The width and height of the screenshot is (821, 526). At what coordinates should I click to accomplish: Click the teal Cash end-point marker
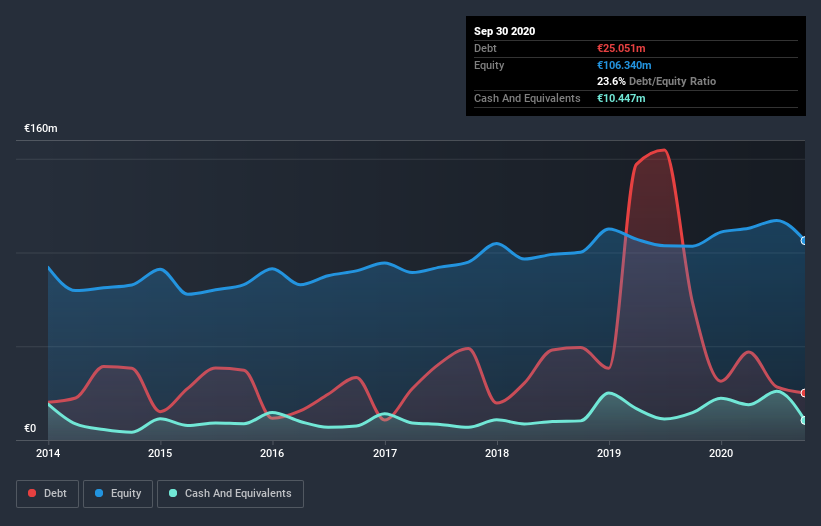coord(804,420)
